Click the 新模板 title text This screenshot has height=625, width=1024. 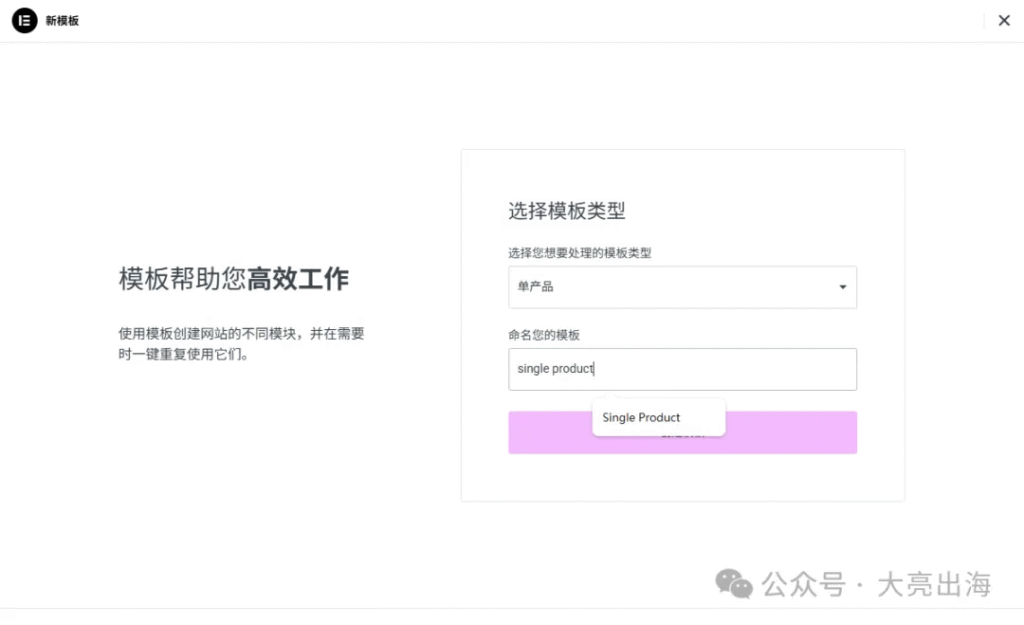(x=62, y=21)
